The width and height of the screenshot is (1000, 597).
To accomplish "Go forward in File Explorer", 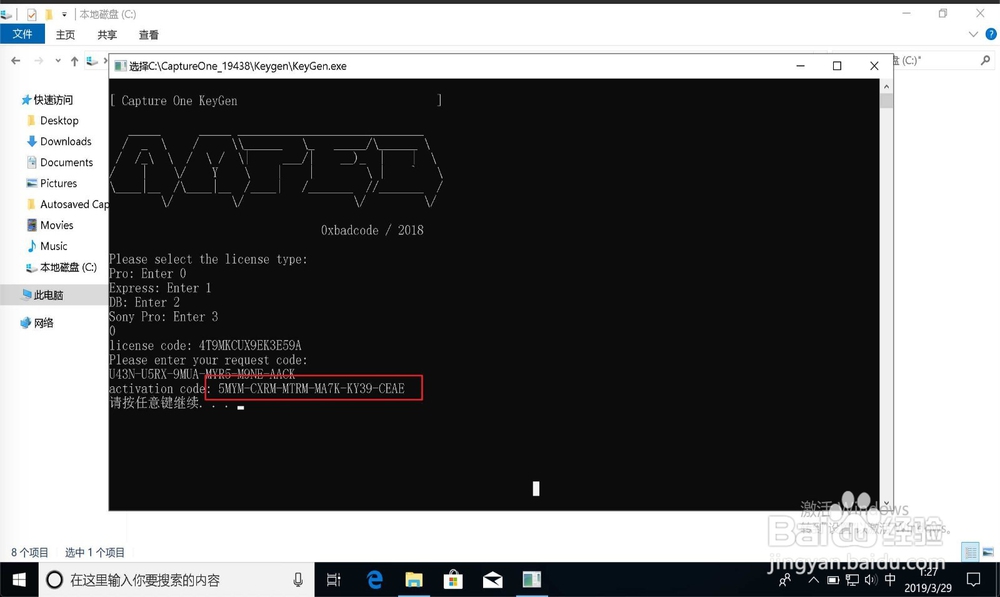I will pyautogui.click(x=38, y=61).
